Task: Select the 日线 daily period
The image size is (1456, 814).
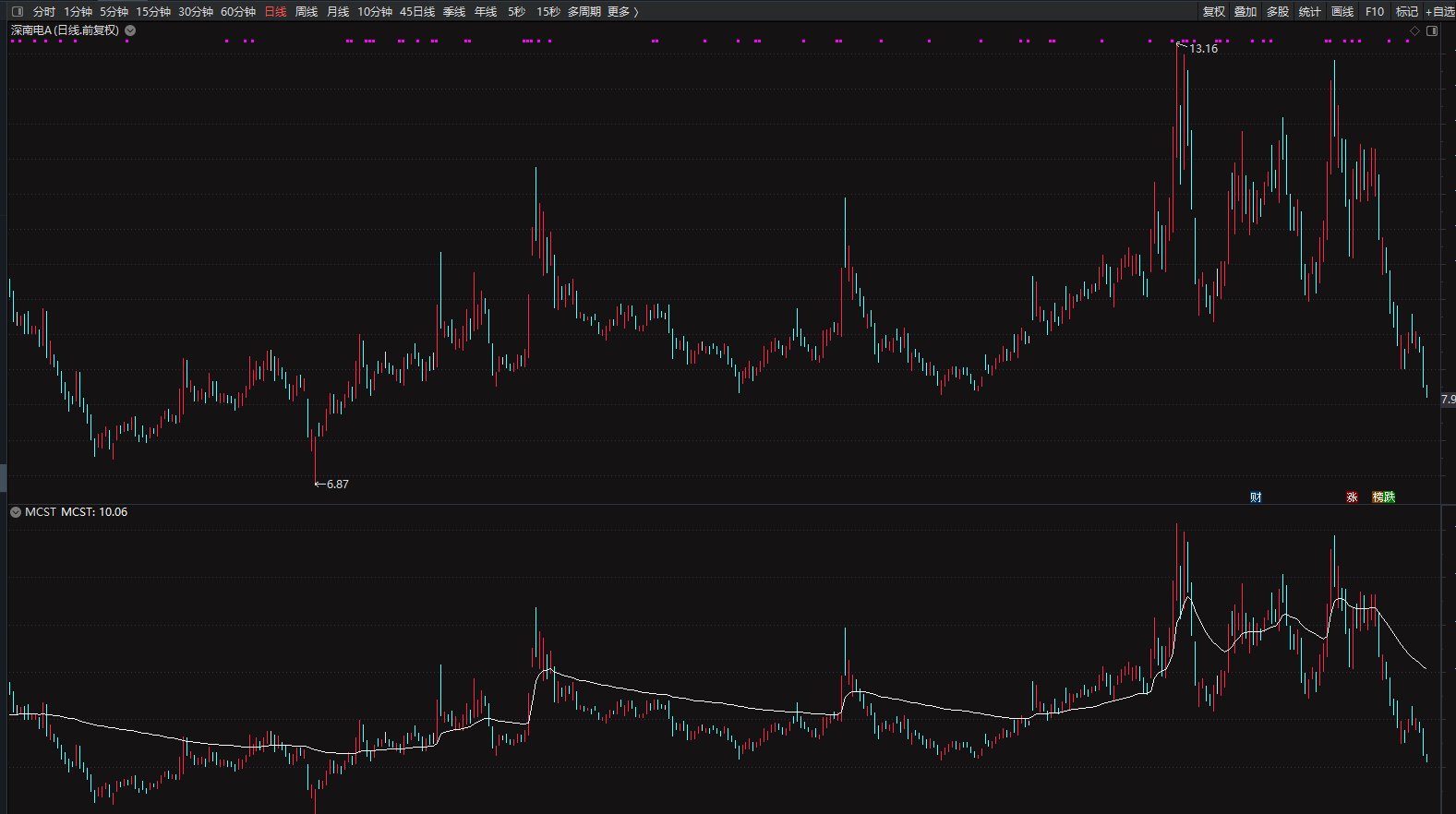Action: [x=275, y=12]
